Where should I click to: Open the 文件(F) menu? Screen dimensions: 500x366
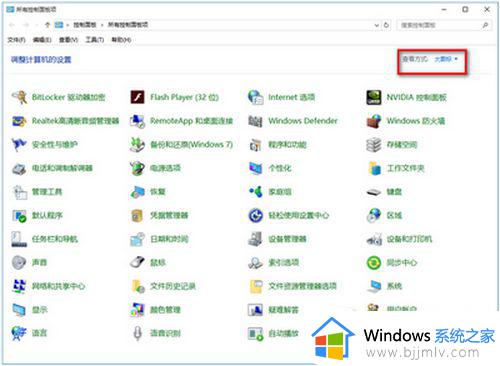16,40
